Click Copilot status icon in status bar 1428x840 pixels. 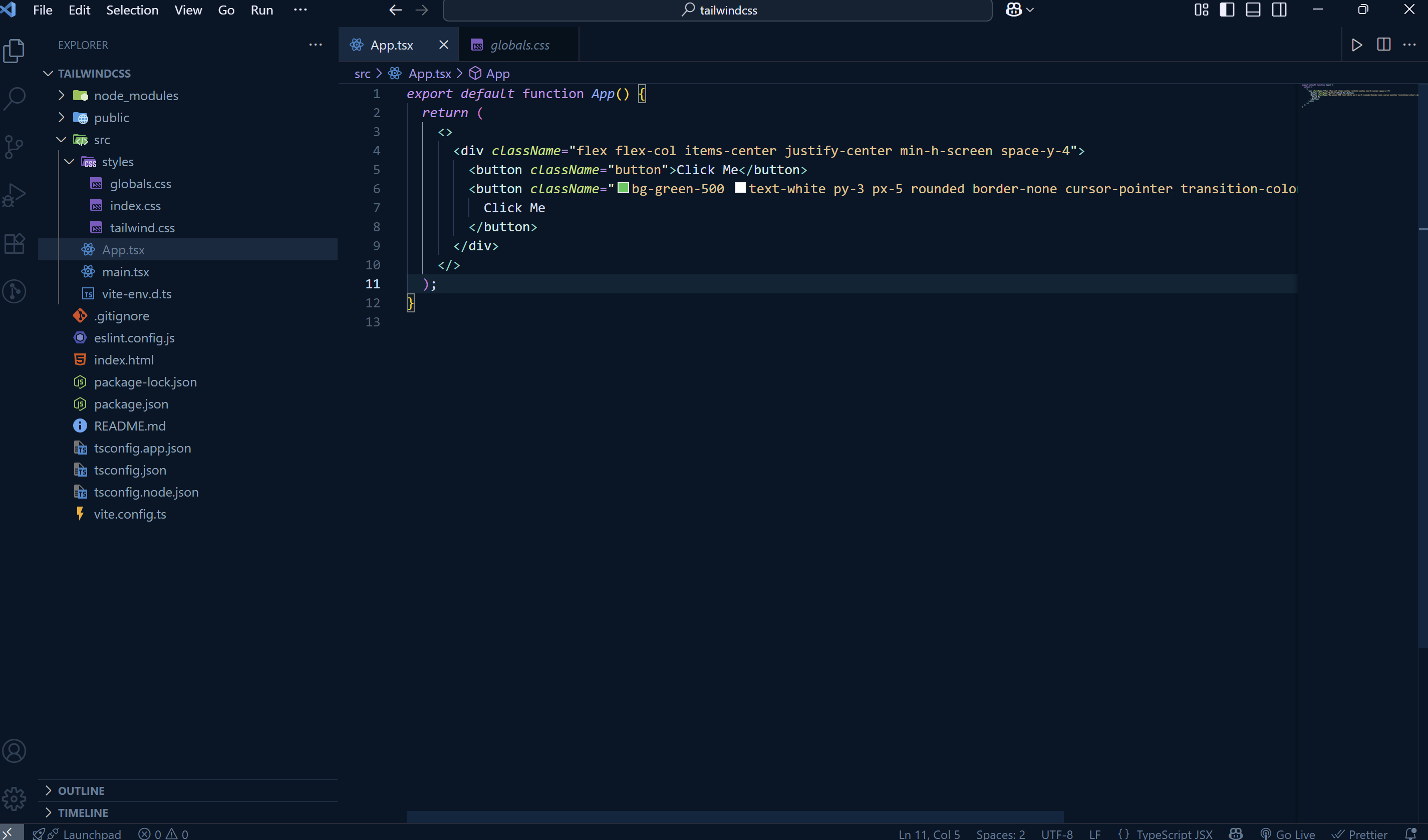click(1236, 834)
